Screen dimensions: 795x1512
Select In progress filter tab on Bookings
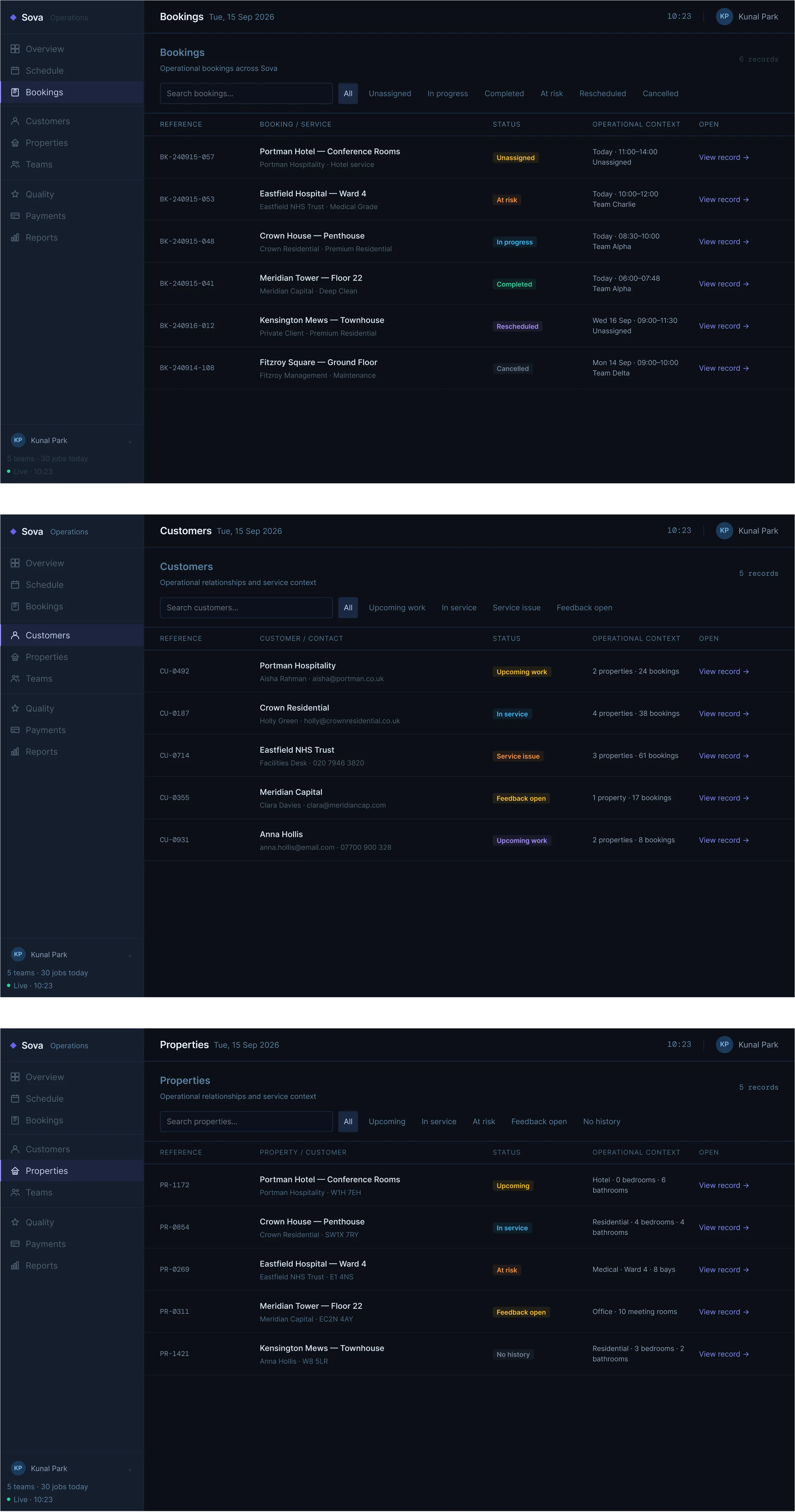[447, 94]
